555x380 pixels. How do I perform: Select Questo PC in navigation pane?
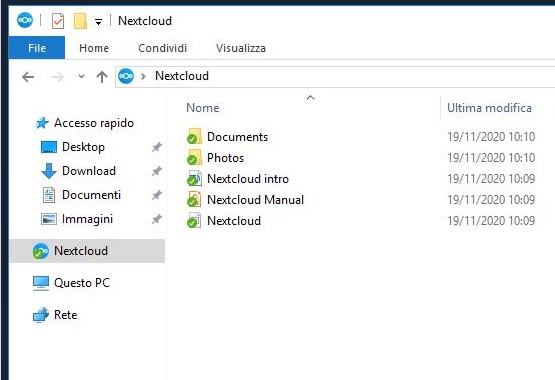pos(82,283)
